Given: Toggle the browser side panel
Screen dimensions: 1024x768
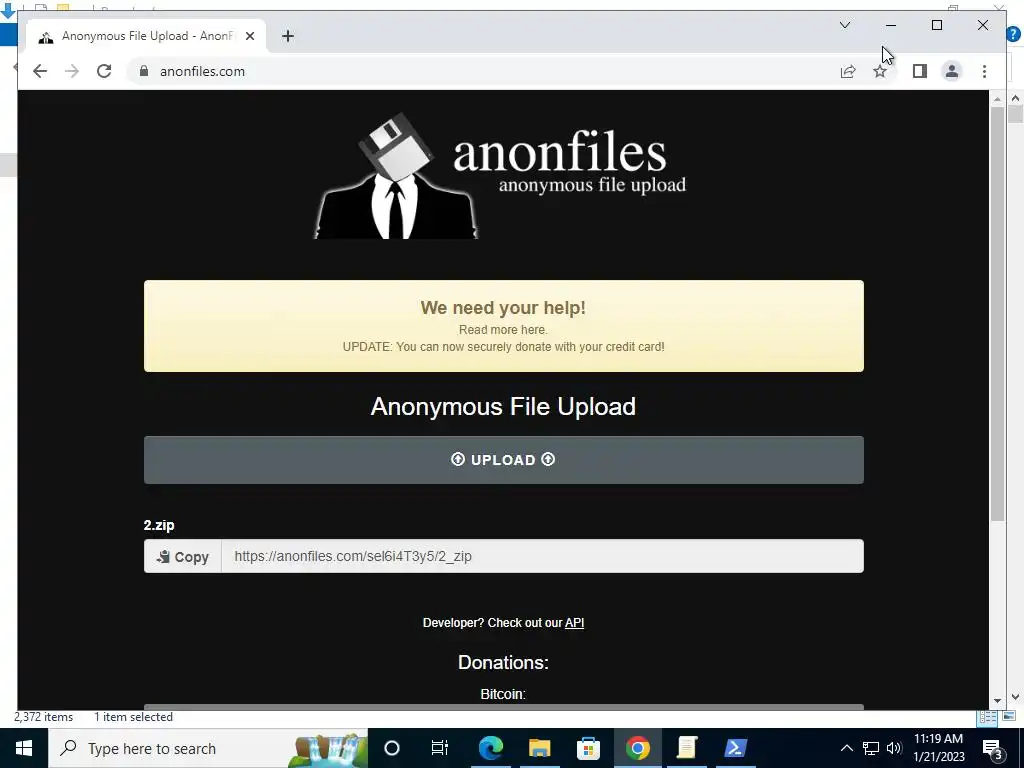Looking at the screenshot, I should [920, 71].
